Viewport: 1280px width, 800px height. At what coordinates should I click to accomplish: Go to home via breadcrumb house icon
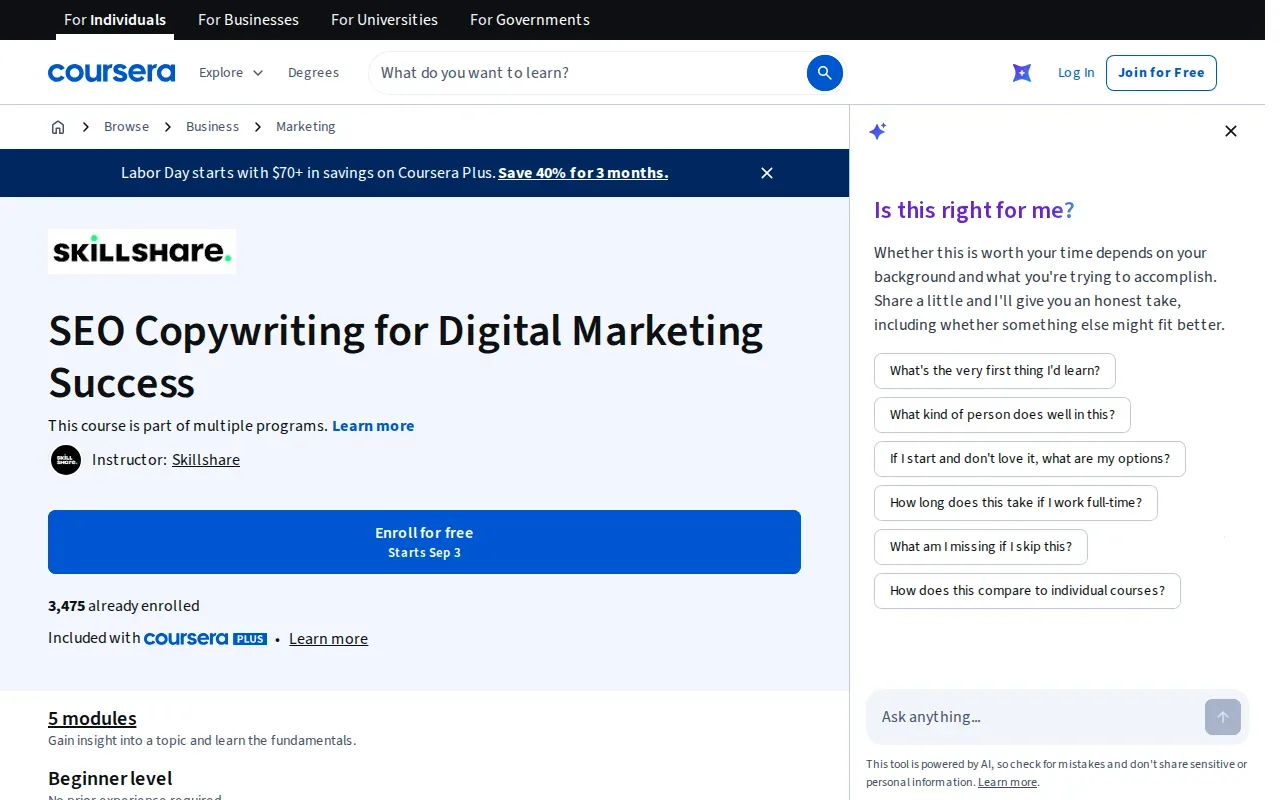pos(58,127)
